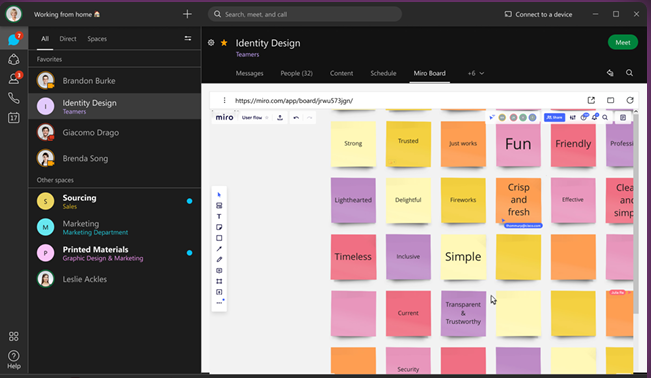Select the Miro Sticky note tool
Screen dimensions: 651x378
tap(219, 227)
